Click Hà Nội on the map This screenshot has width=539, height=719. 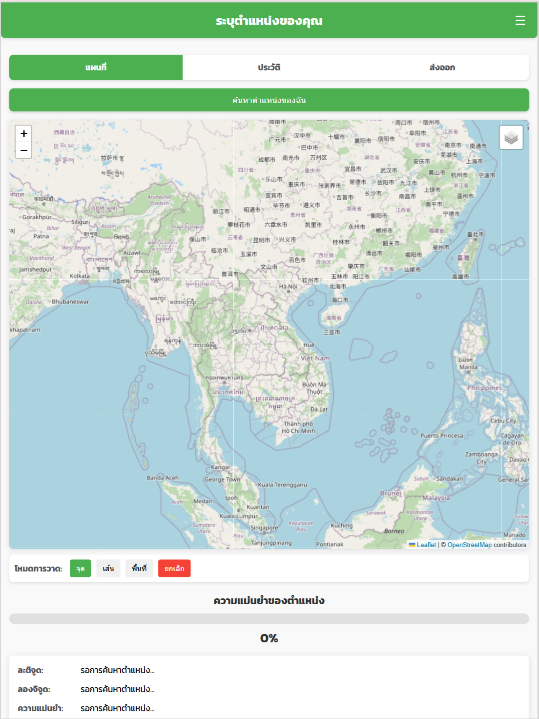pyautogui.click(x=289, y=287)
